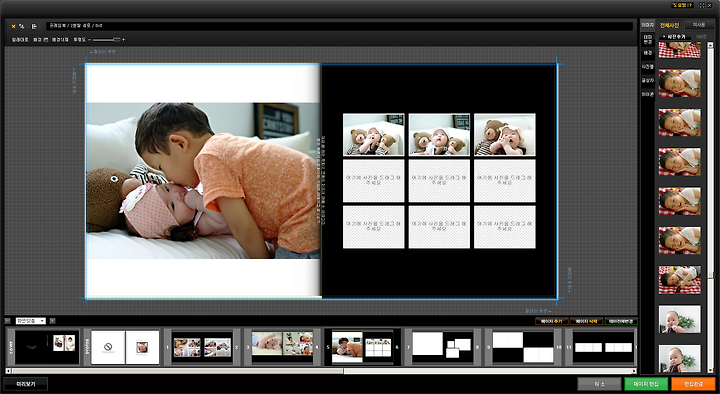Viewport: 720px width, 394px height.
Task: Select the 이미지 image side tab
Action: tap(647, 25)
